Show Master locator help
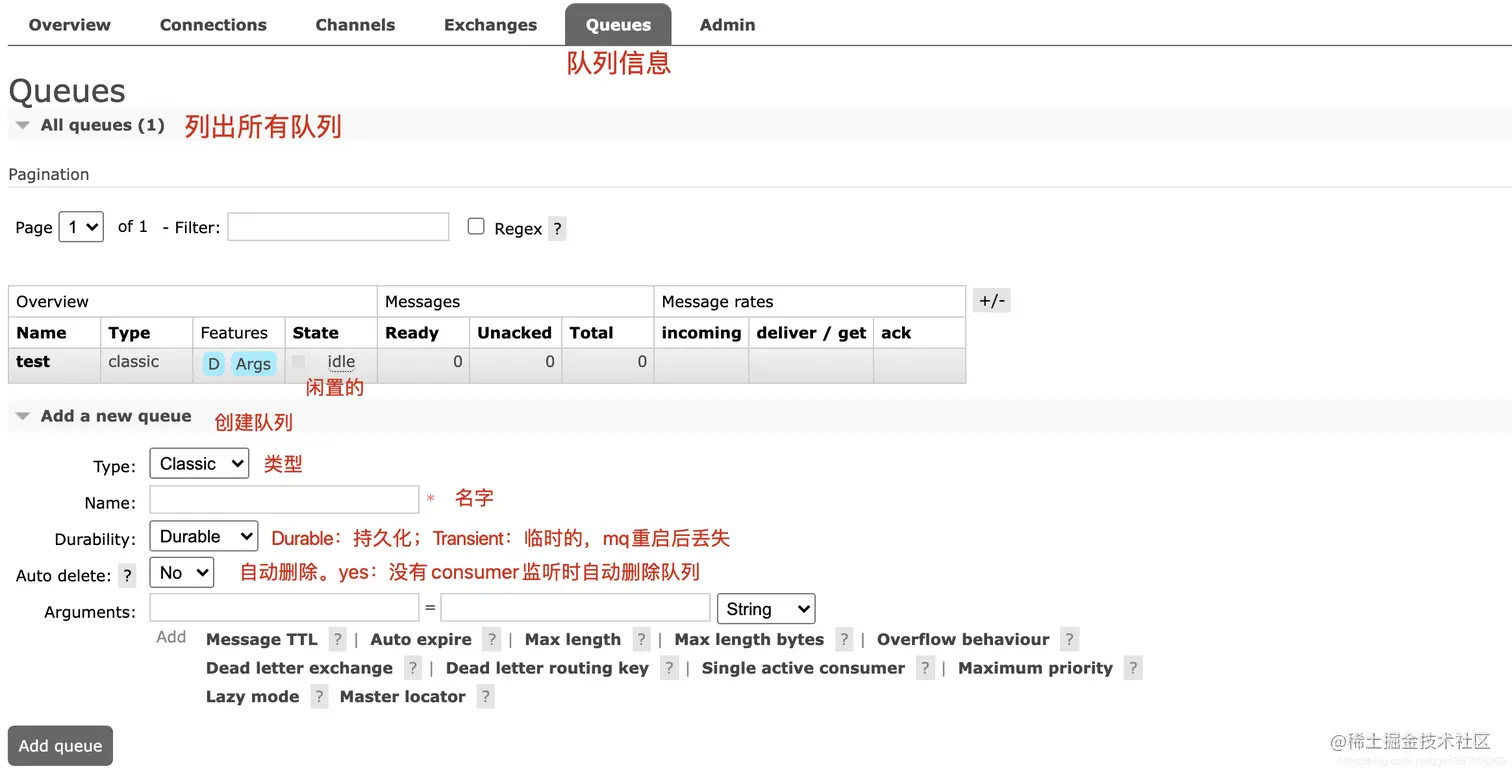This screenshot has height=773, width=1512. [x=485, y=697]
